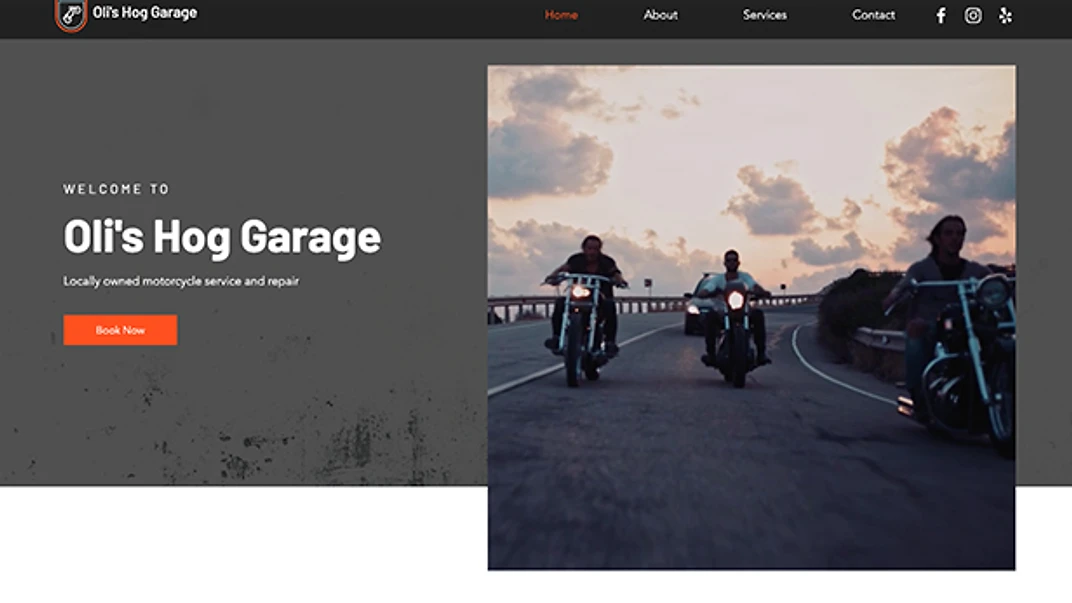Image resolution: width=1072 pixels, height=603 pixels.
Task: Open the About page
Action: point(660,15)
